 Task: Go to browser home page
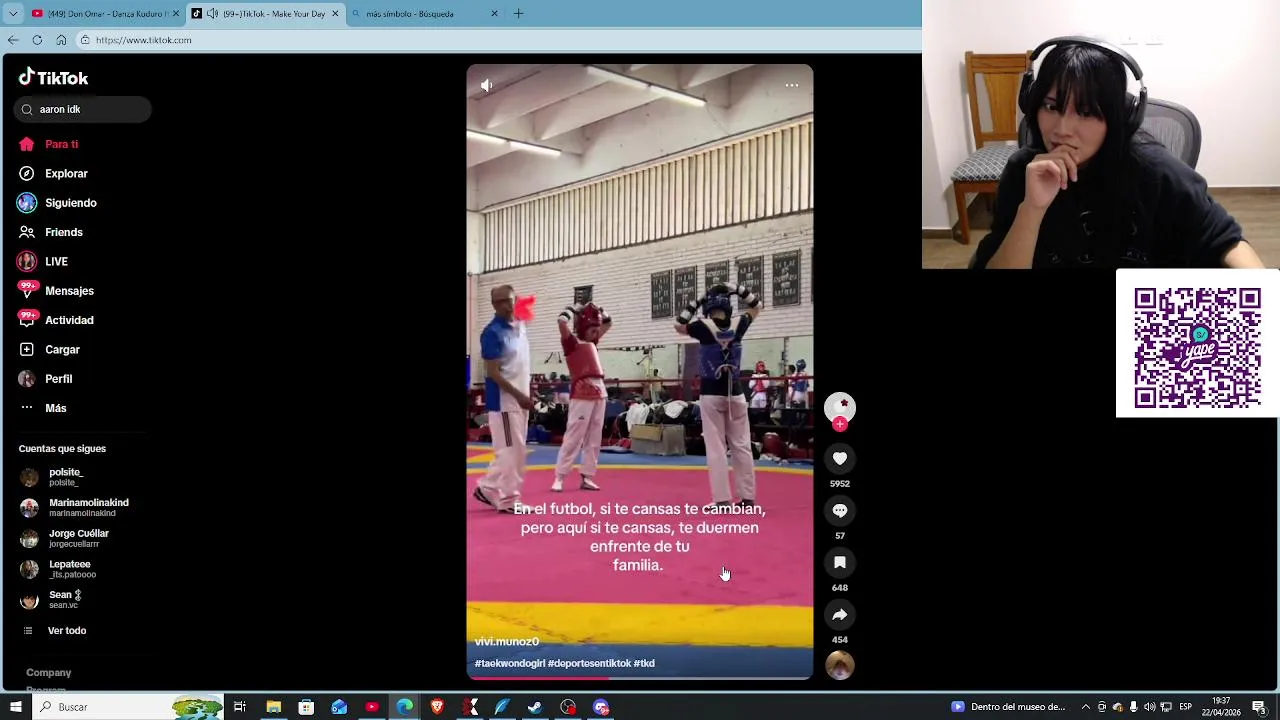click(x=61, y=40)
